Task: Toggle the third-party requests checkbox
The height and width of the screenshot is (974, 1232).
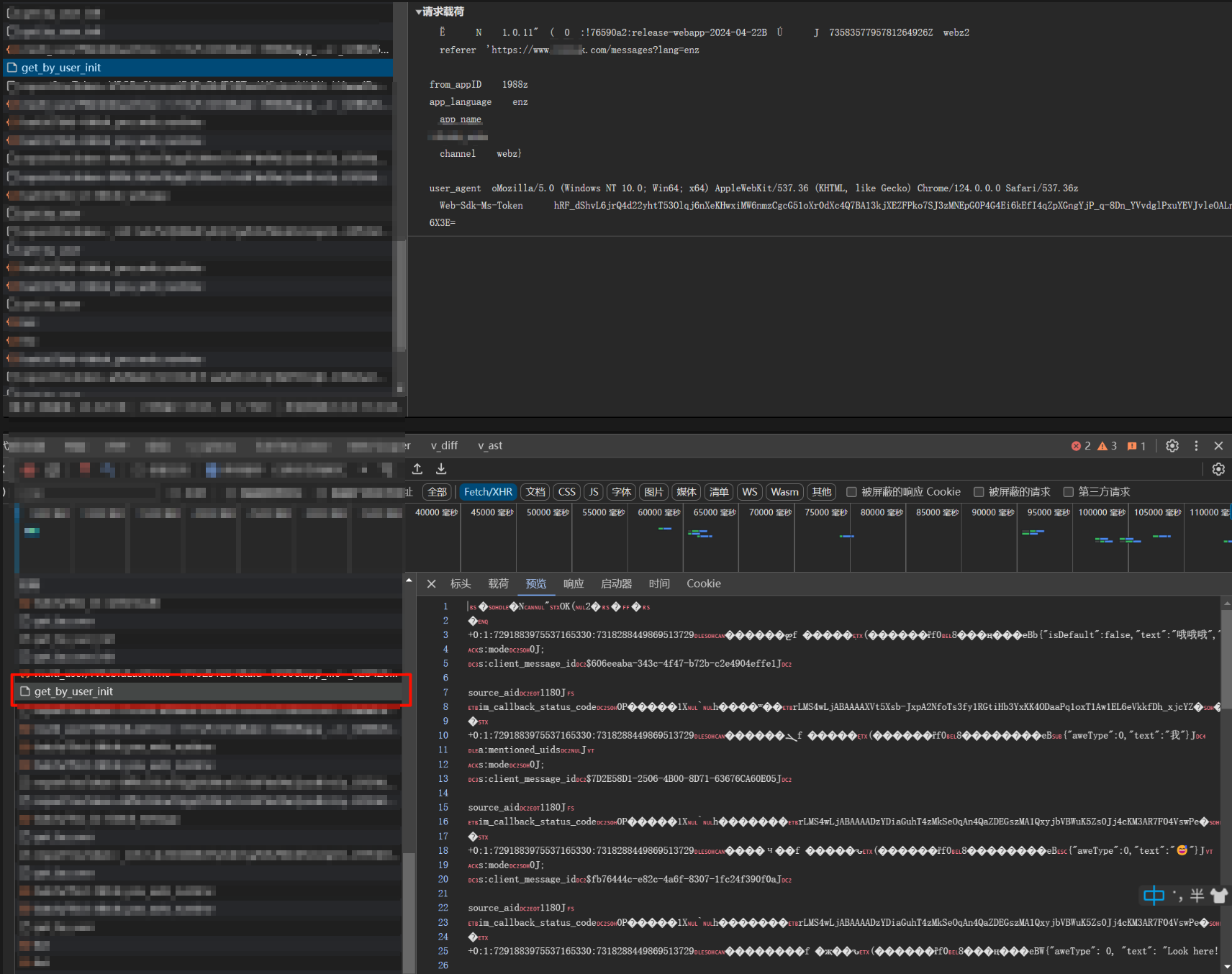Action: click(x=1069, y=492)
